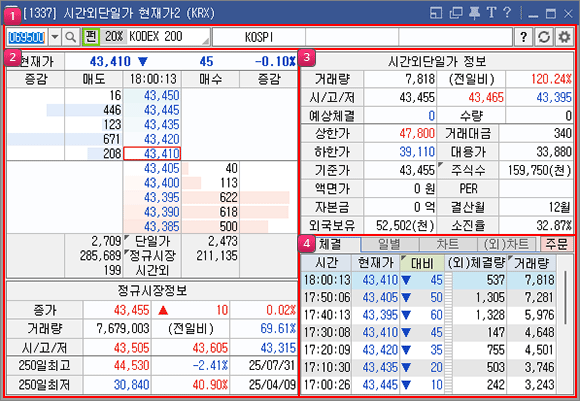Viewport: 580px width, 401px height.
Task: Open the stock code dropdown arrow
Action: click(55, 37)
